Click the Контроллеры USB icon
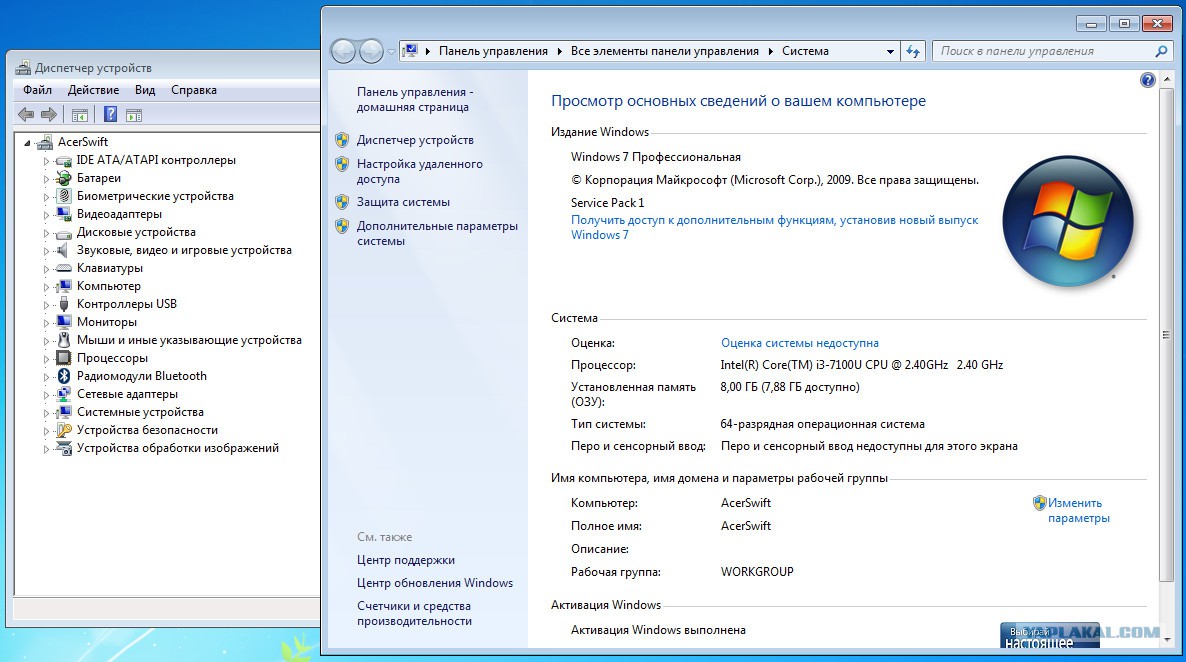The width and height of the screenshot is (1186, 662). 64,304
